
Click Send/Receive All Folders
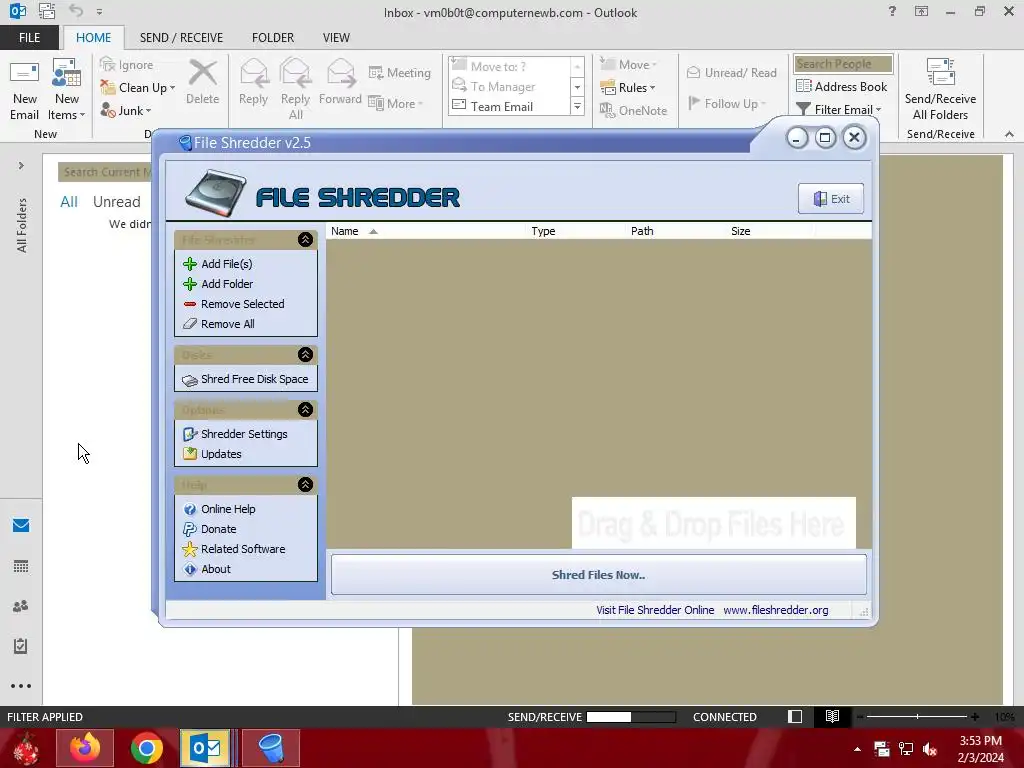point(940,90)
